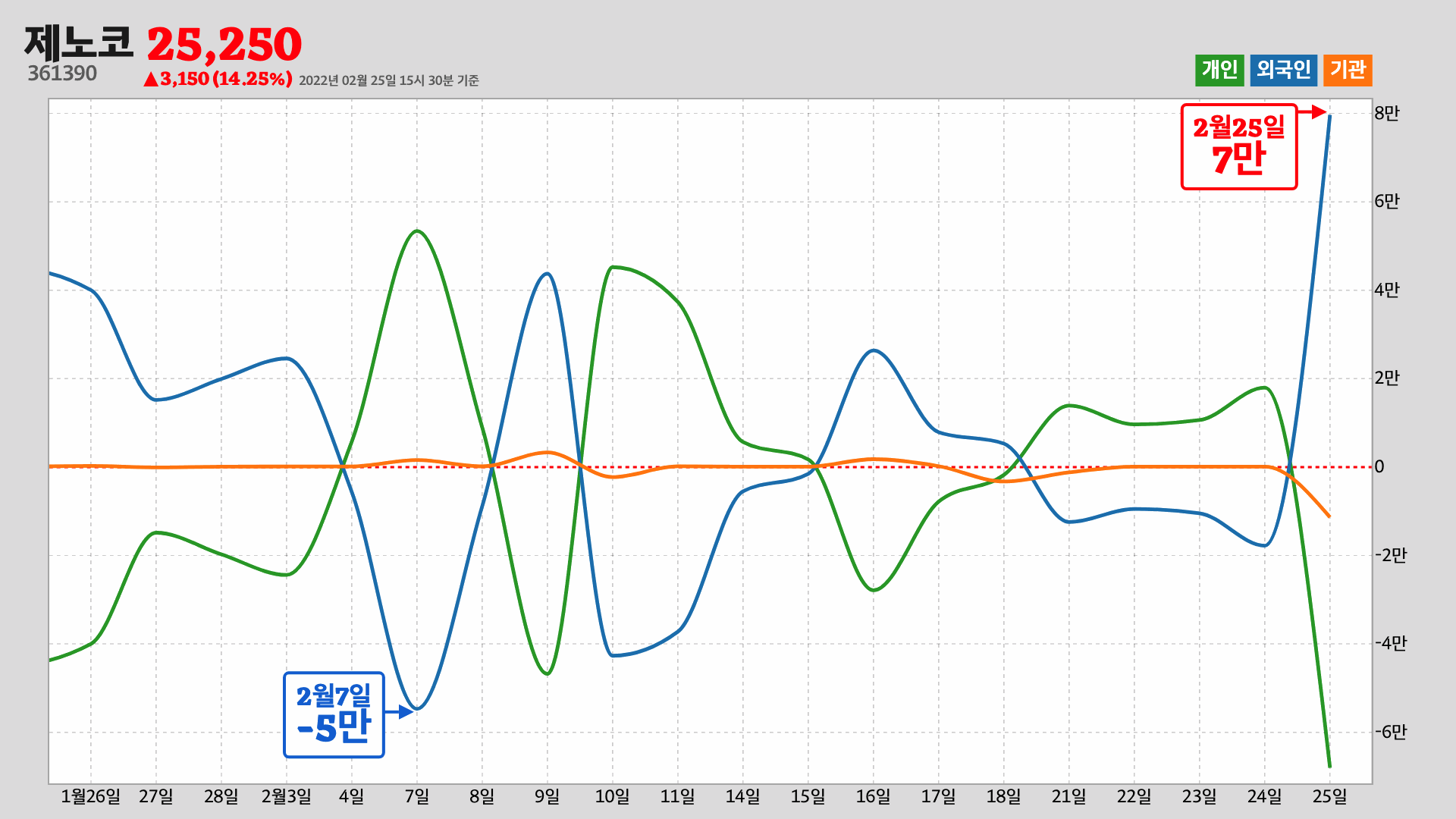The height and width of the screenshot is (819, 1456).
Task: Select the stock name 제노코
Action: click(79, 42)
